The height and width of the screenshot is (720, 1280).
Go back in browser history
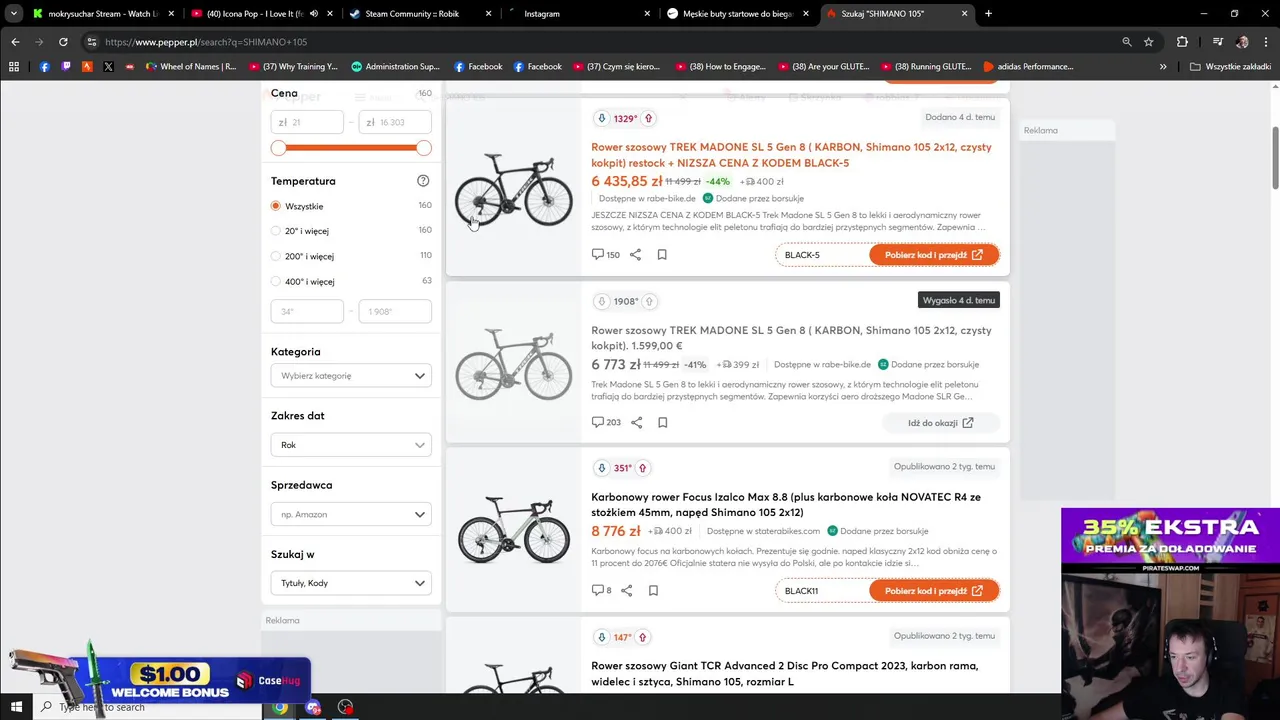pos(15,42)
